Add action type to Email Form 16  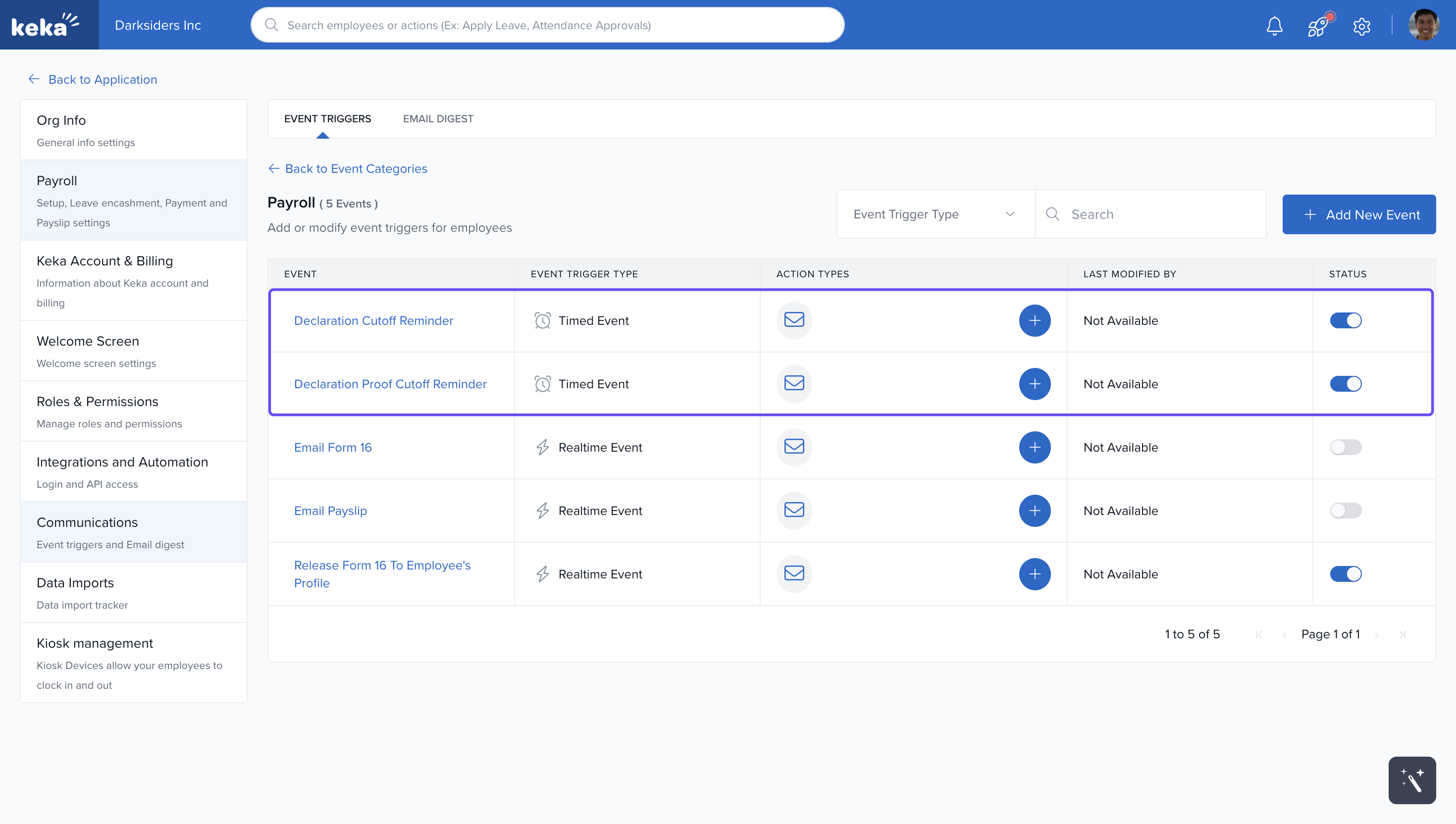[1035, 447]
